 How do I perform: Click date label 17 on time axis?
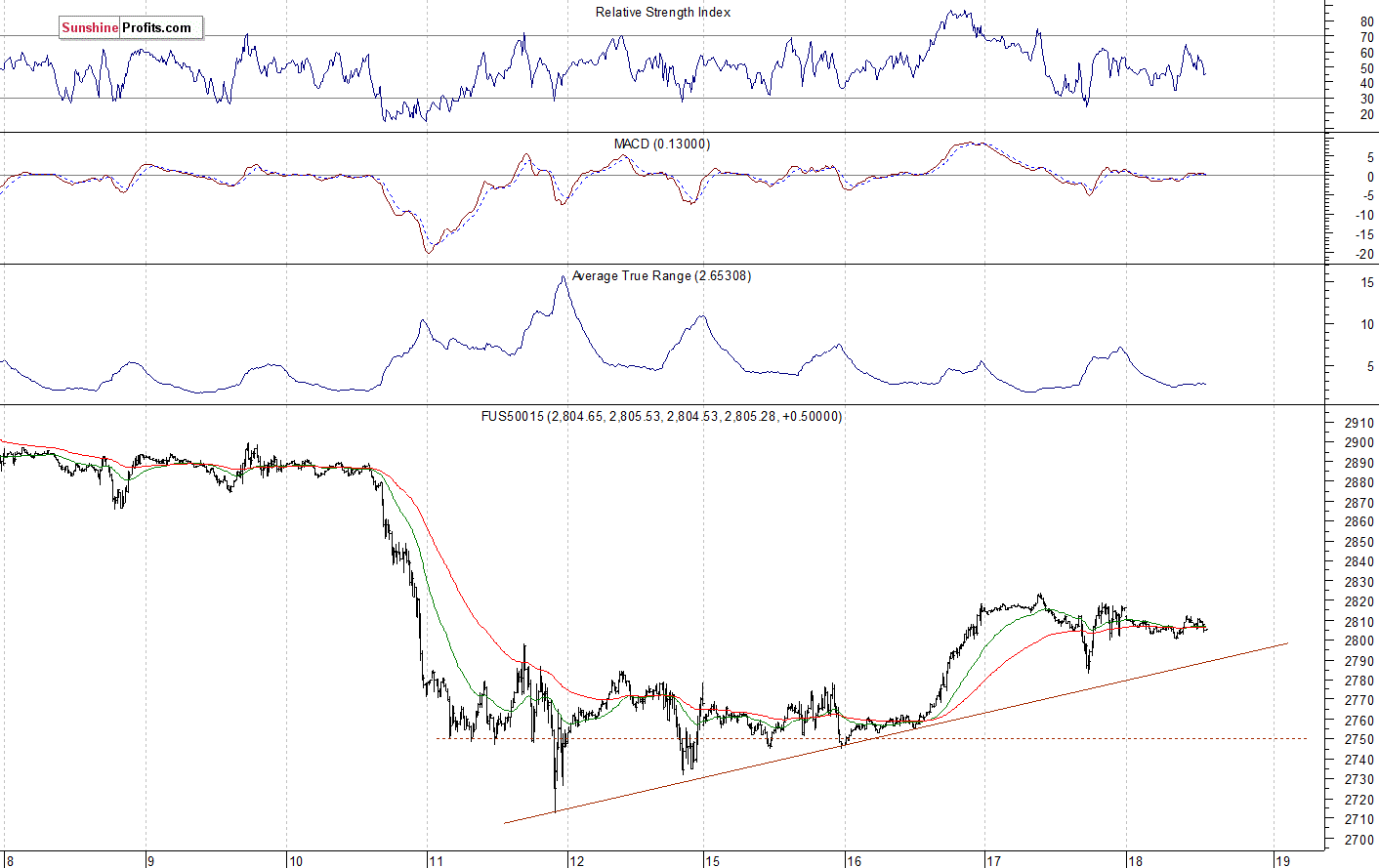point(993,861)
